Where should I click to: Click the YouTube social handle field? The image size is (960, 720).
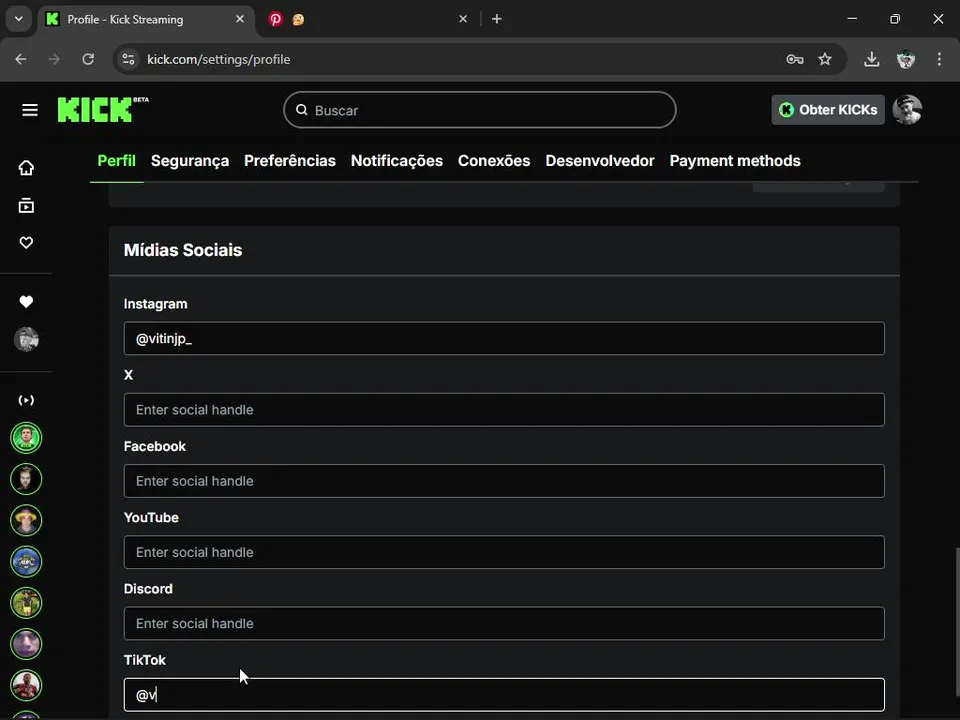pyautogui.click(x=504, y=552)
